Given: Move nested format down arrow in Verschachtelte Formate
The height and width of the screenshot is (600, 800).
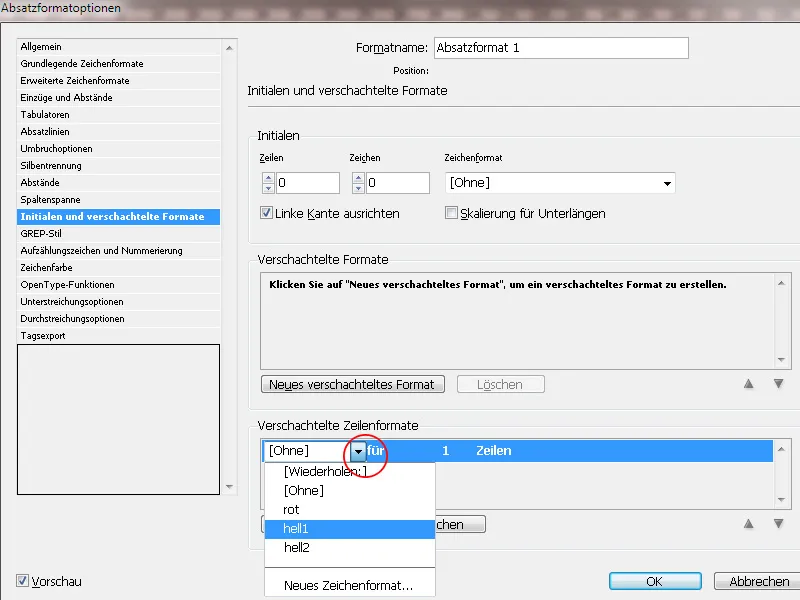Looking at the screenshot, I should pos(779,384).
